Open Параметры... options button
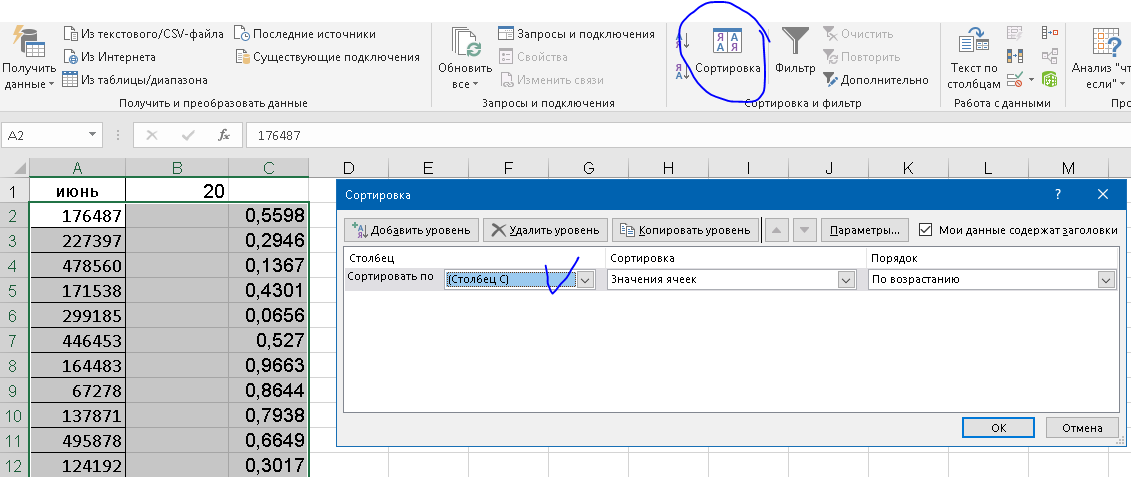Screen dimensions: 1131x477 pos(864,230)
